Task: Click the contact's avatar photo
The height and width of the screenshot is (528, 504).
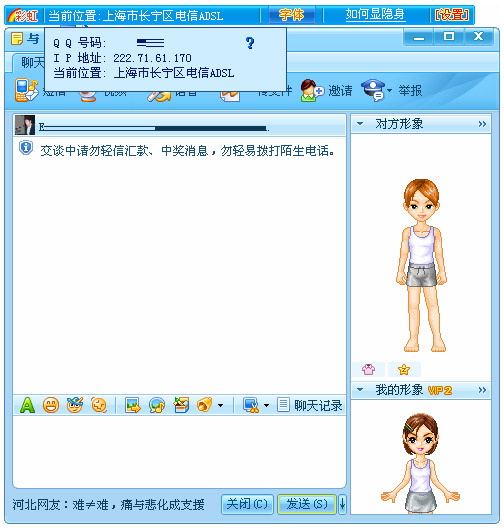Action: click(x=25, y=125)
